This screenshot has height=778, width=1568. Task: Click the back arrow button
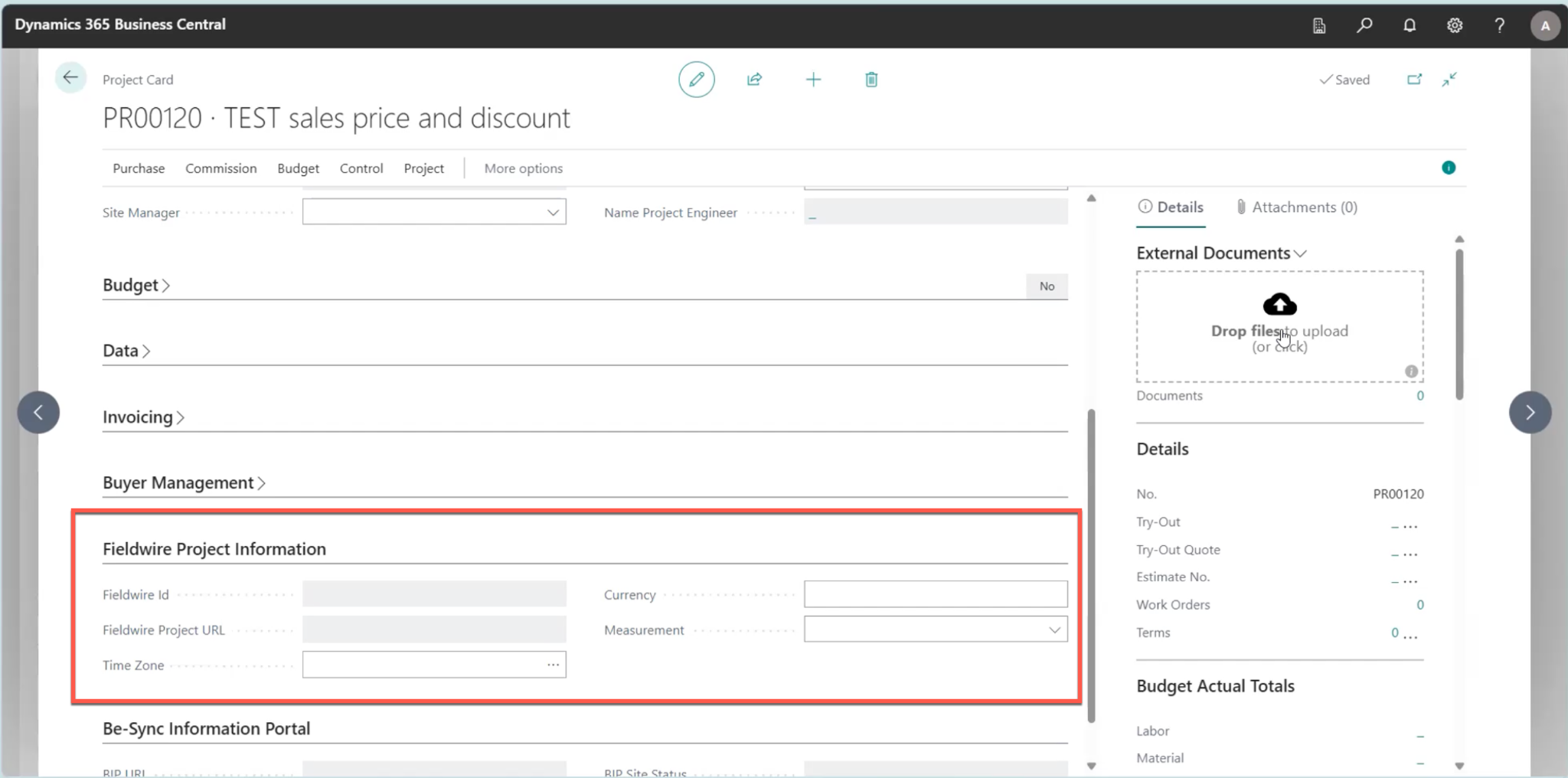[70, 78]
